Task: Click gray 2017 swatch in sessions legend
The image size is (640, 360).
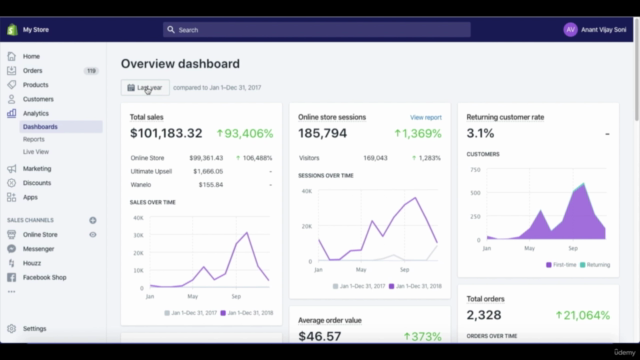Action: click(336, 287)
